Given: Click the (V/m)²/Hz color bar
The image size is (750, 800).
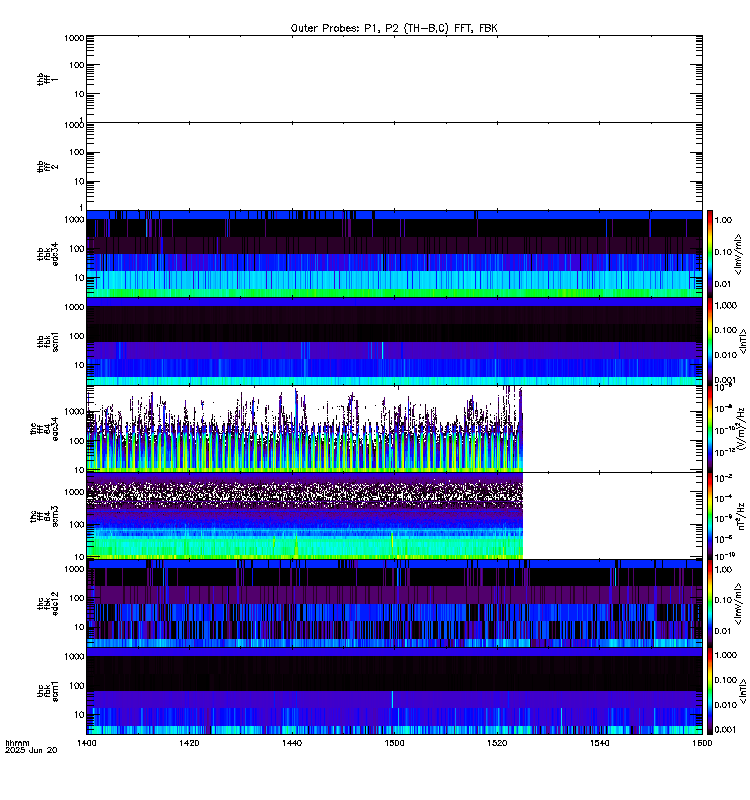Looking at the screenshot, I should coord(710,429).
